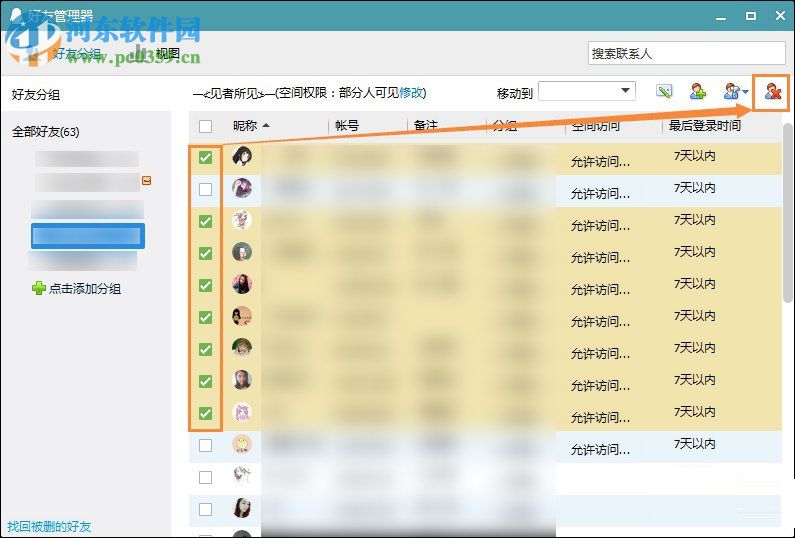
Task: Click the avatar in the sixth friend row
Action: point(242,316)
